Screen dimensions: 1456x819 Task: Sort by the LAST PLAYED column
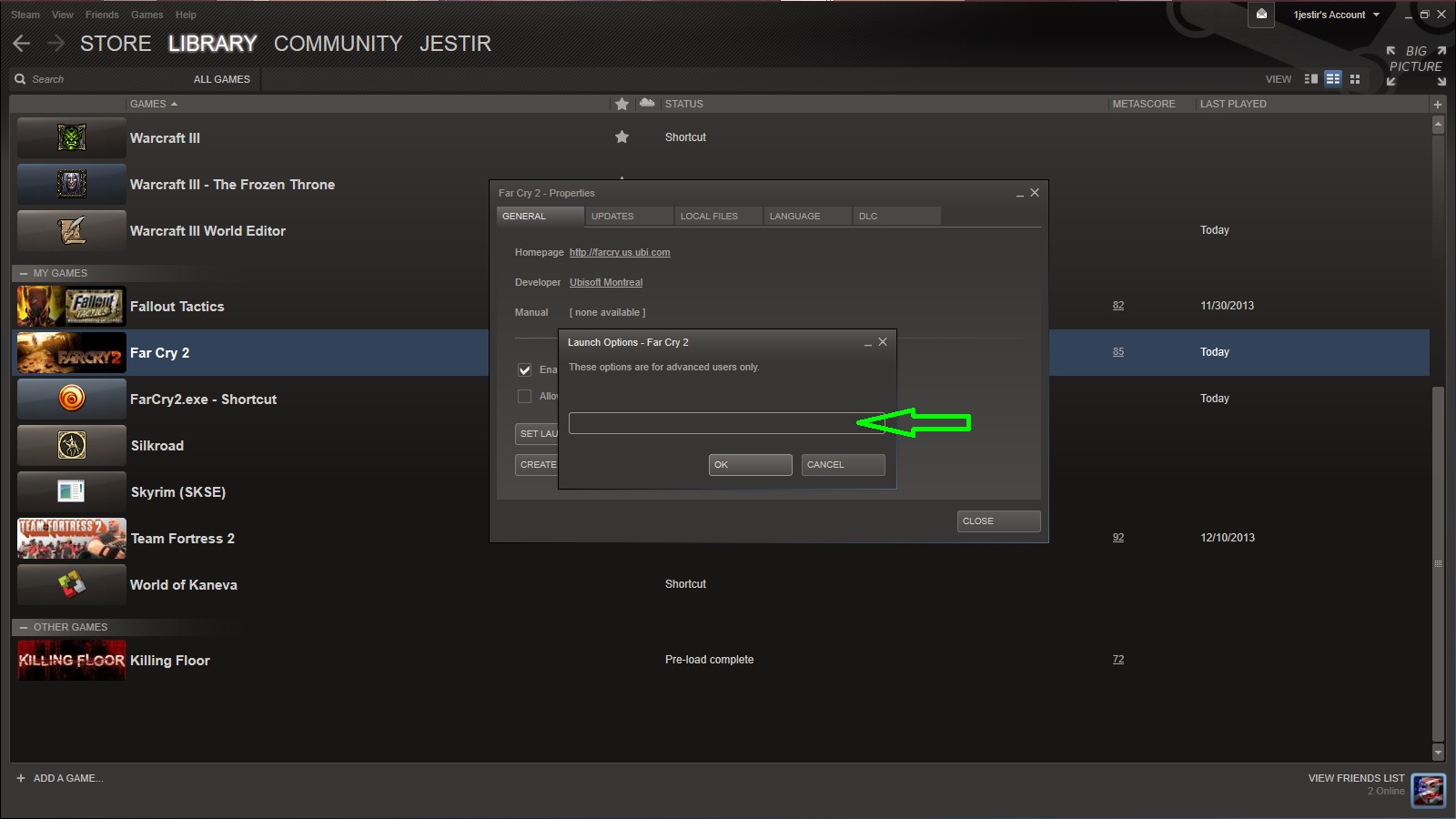pyautogui.click(x=1233, y=104)
